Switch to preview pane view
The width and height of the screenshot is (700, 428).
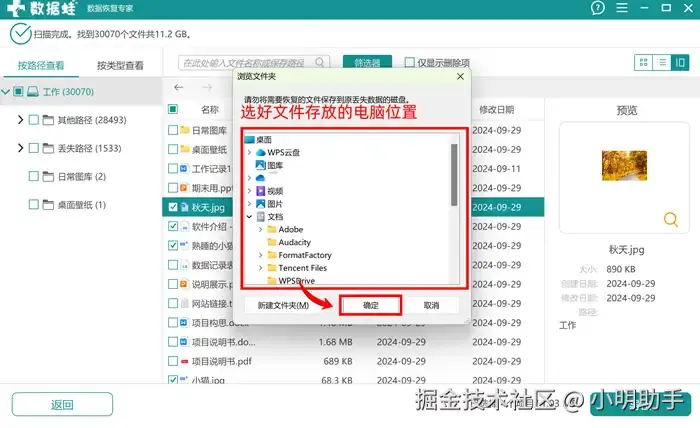click(x=680, y=62)
